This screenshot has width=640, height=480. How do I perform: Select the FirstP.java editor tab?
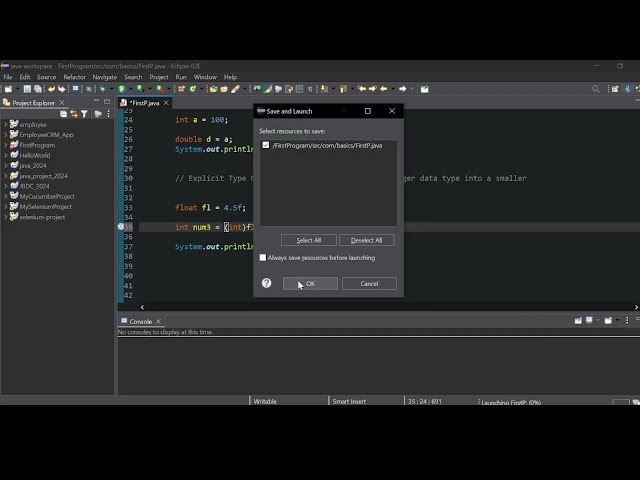(144, 103)
